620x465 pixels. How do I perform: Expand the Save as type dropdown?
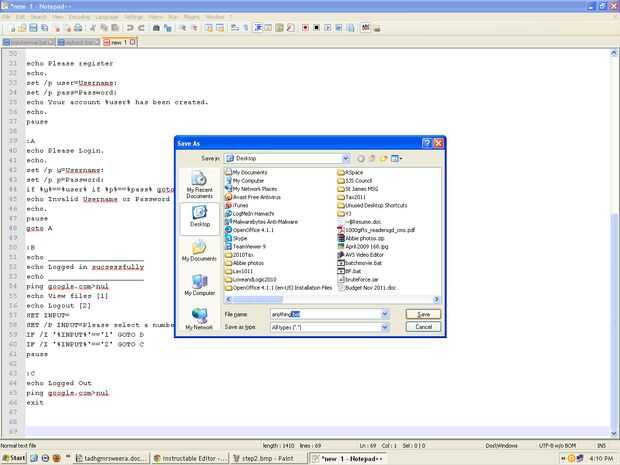pyautogui.click(x=384, y=327)
